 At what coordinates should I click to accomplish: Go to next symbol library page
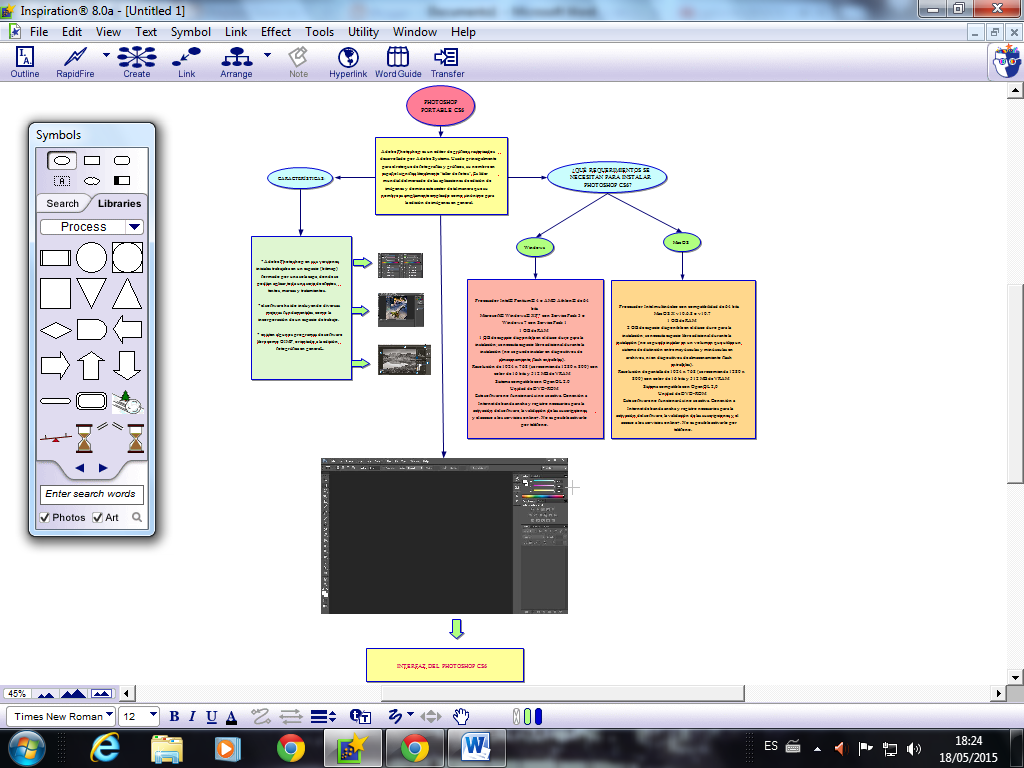pos(103,468)
